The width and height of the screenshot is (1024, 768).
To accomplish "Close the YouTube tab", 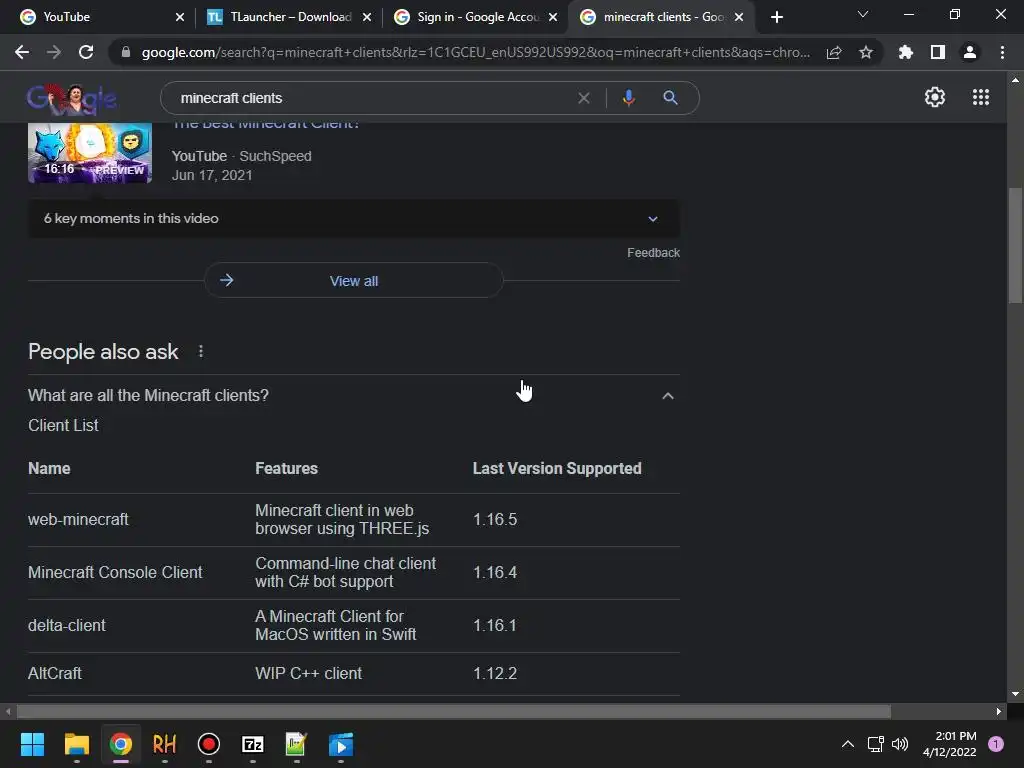I will (180, 17).
